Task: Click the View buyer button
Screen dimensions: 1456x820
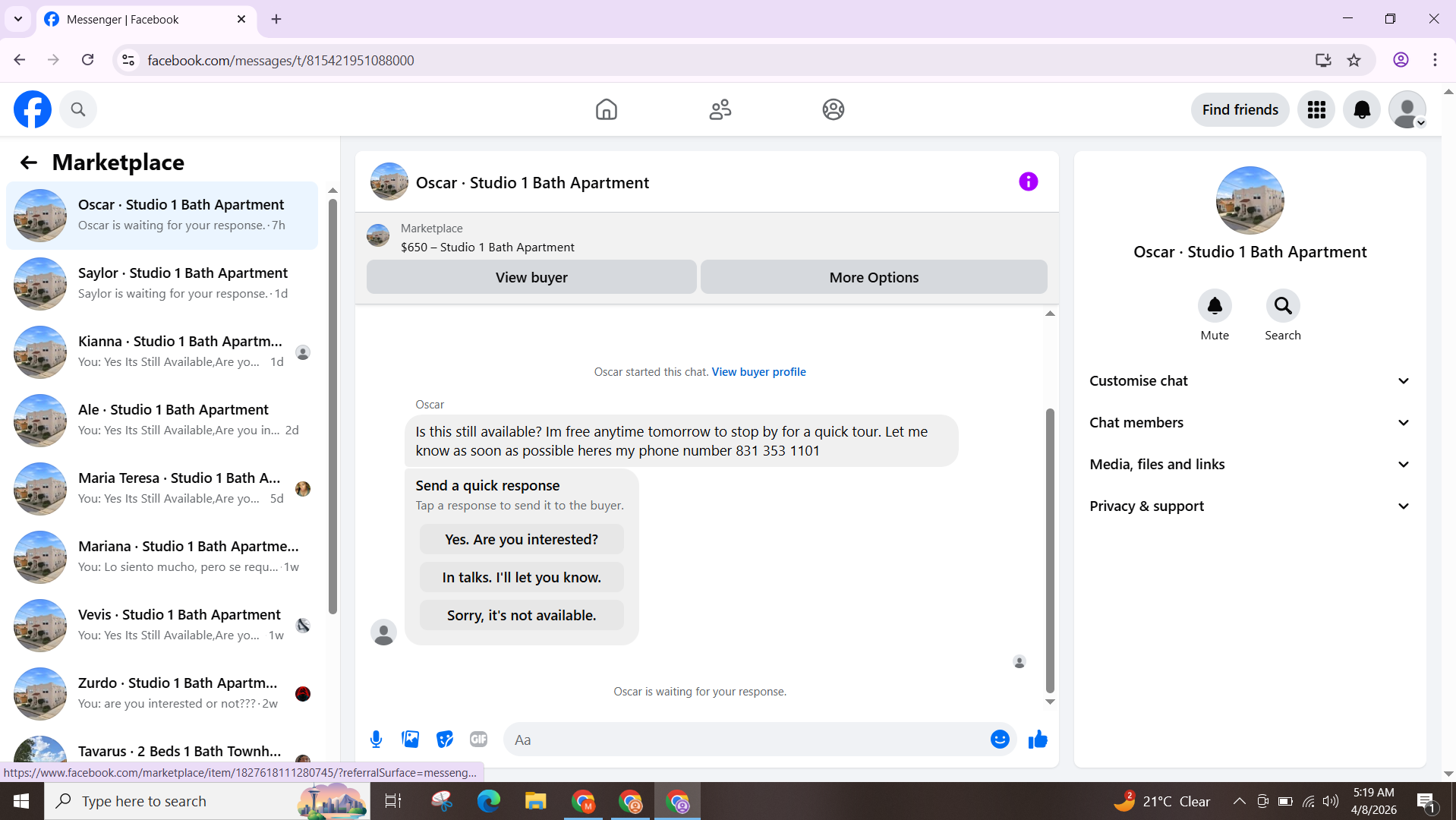Action: click(531, 277)
